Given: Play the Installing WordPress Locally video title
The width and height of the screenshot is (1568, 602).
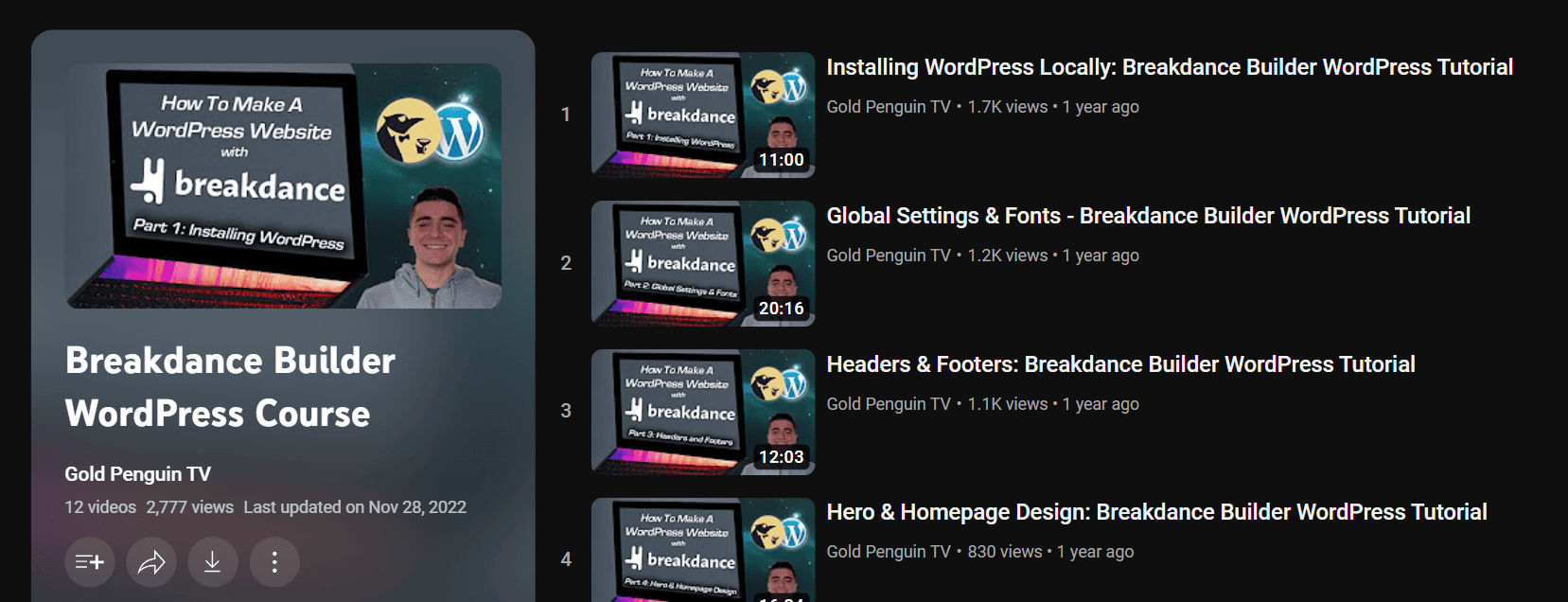Looking at the screenshot, I should (1169, 67).
